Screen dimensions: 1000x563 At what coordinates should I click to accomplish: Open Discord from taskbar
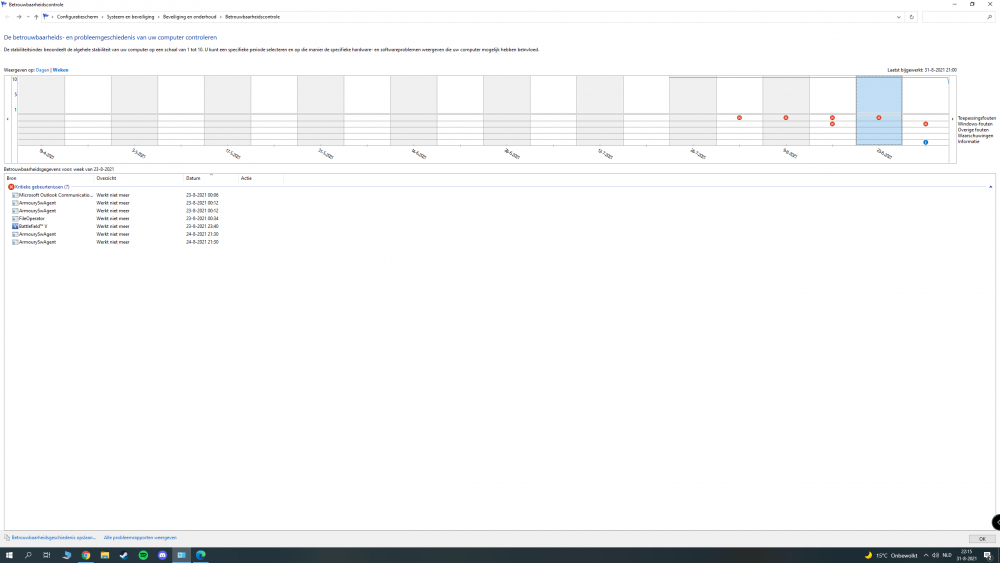pos(162,555)
